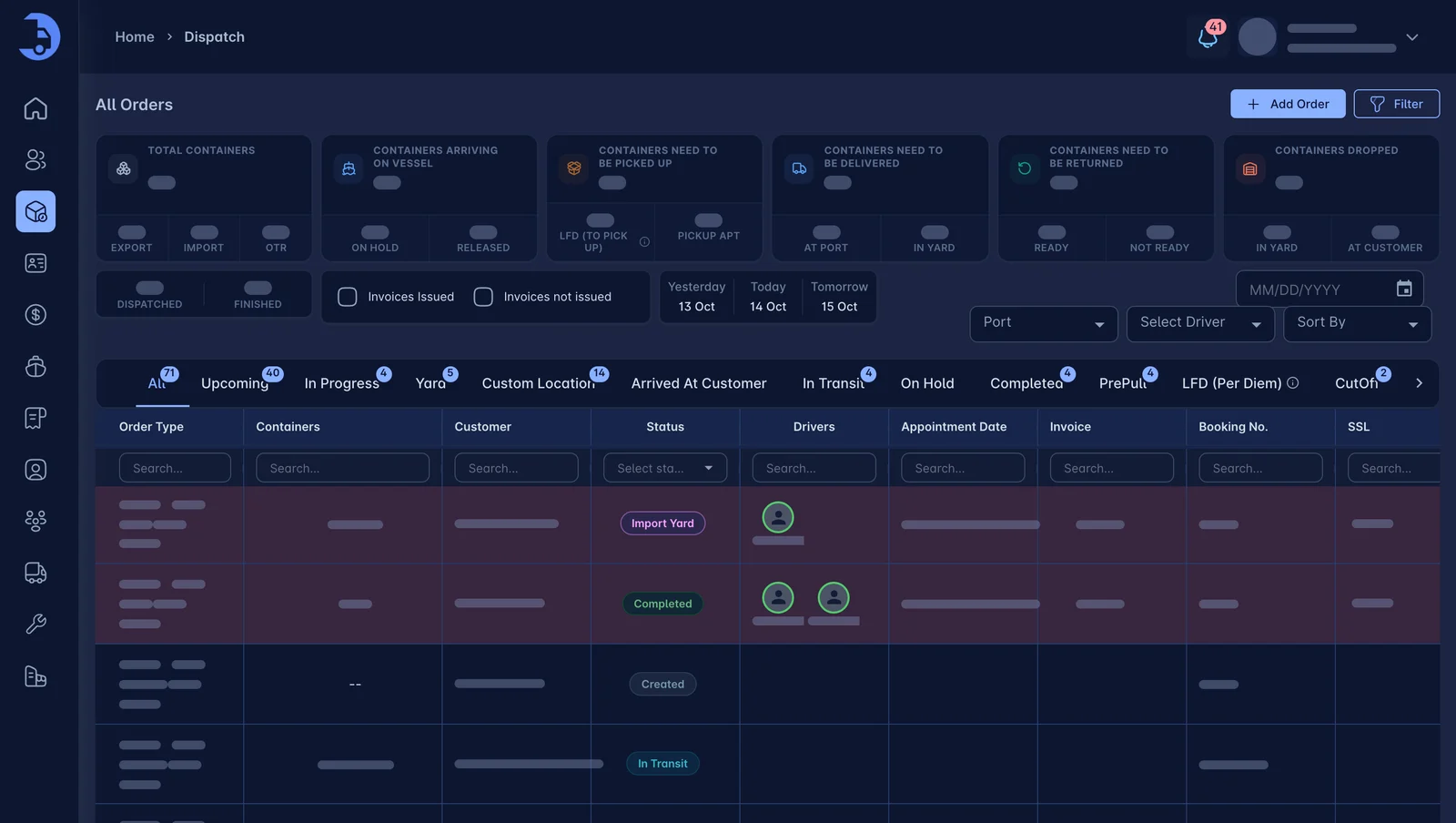Click the MM/DD/YYYY date field
Screen dimensions: 1456x823
coord(1330,289)
